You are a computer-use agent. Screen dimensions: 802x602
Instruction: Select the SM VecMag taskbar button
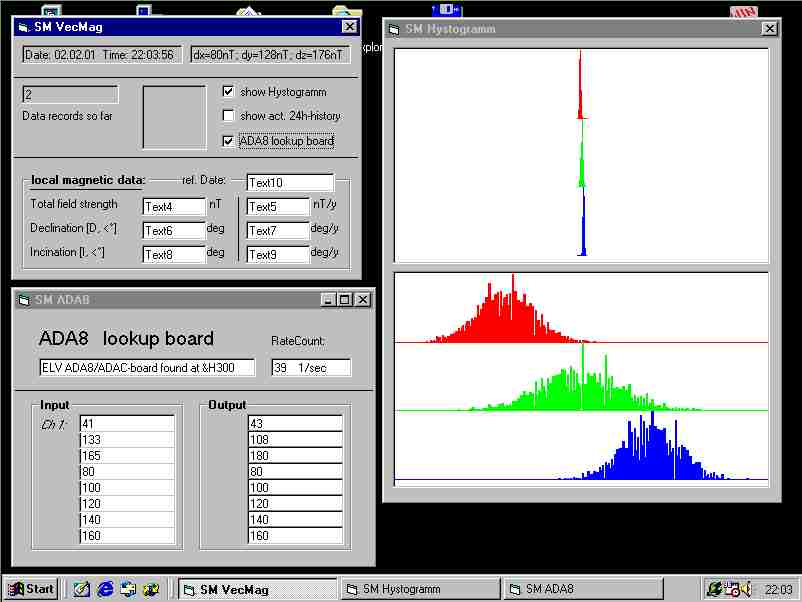257,589
